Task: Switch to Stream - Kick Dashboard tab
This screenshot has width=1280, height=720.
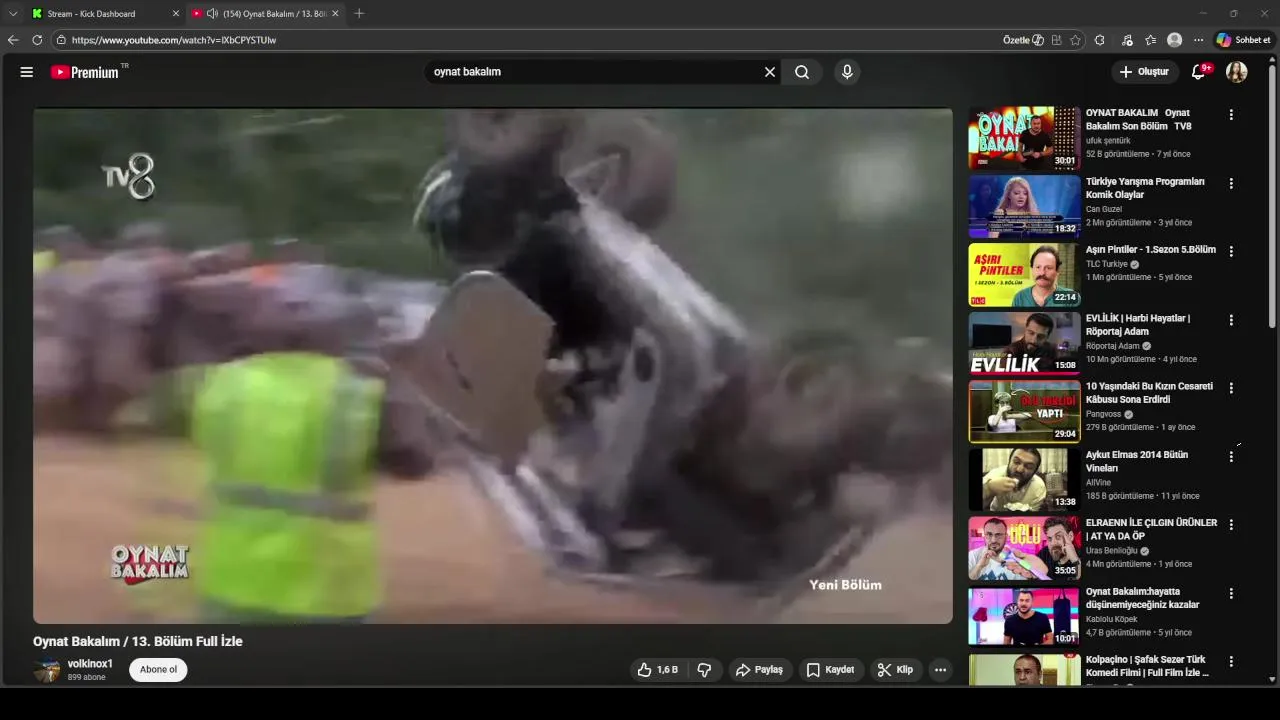Action: click(x=105, y=14)
